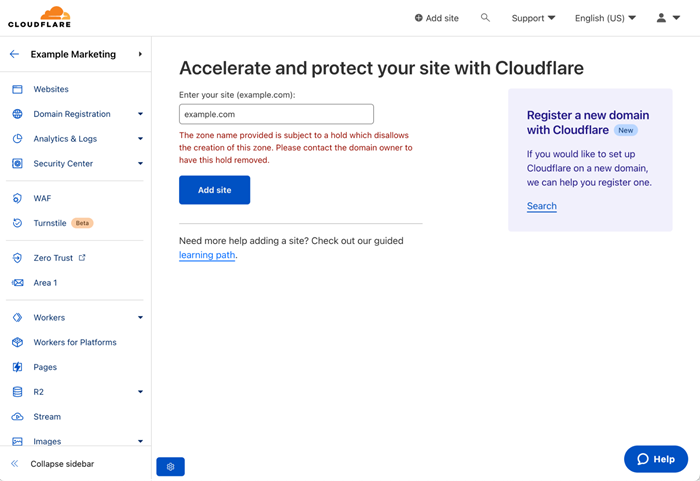The height and width of the screenshot is (481, 700).
Task: Open the user account menu
Action: 667,18
